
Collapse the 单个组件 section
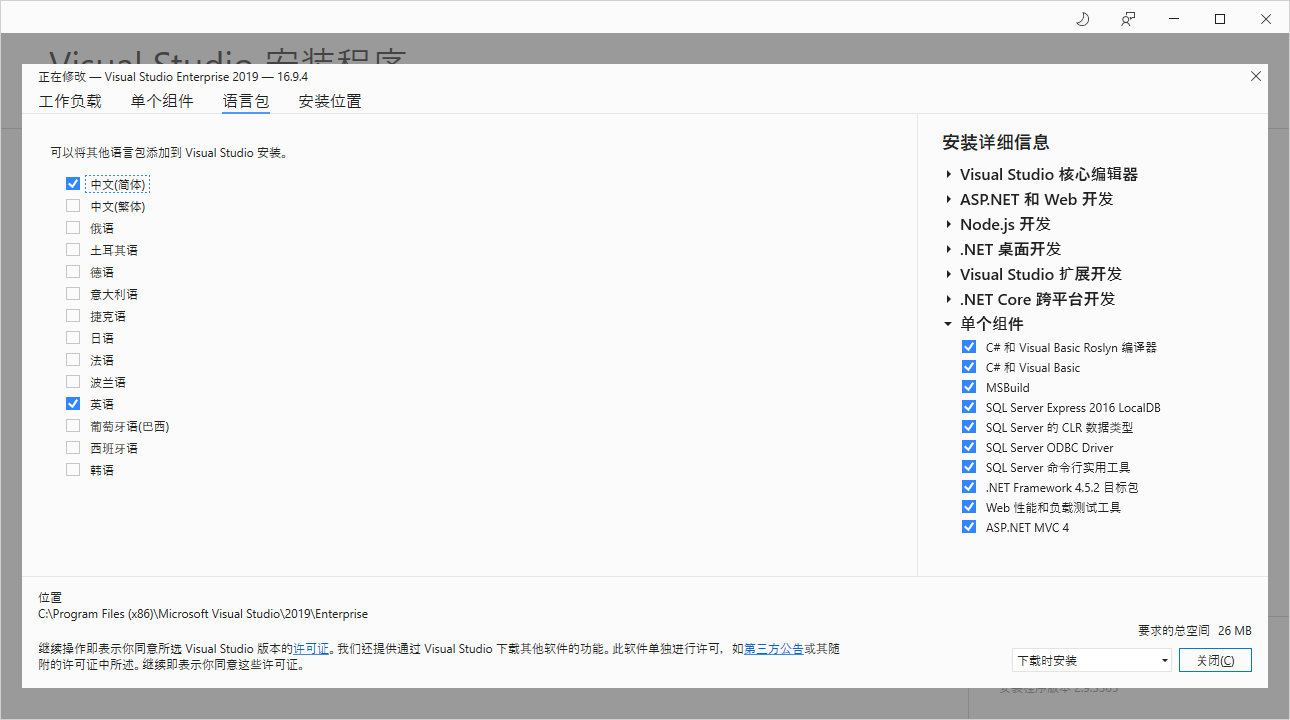(x=948, y=324)
